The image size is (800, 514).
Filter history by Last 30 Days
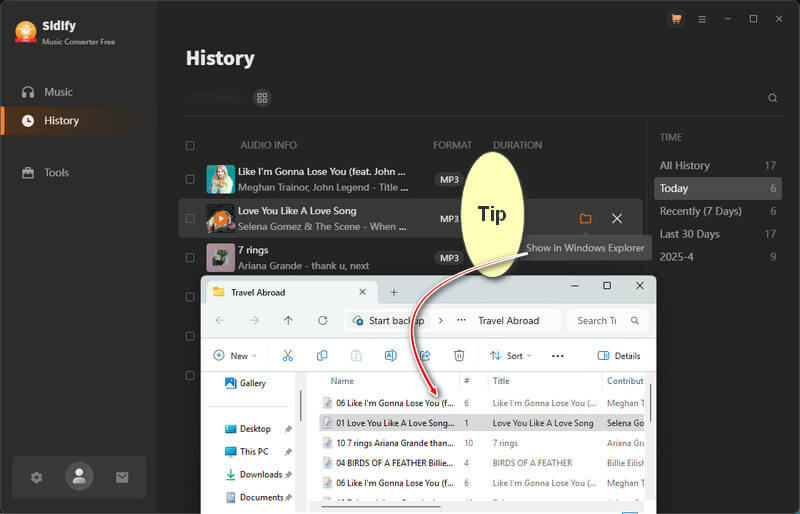click(x=689, y=234)
